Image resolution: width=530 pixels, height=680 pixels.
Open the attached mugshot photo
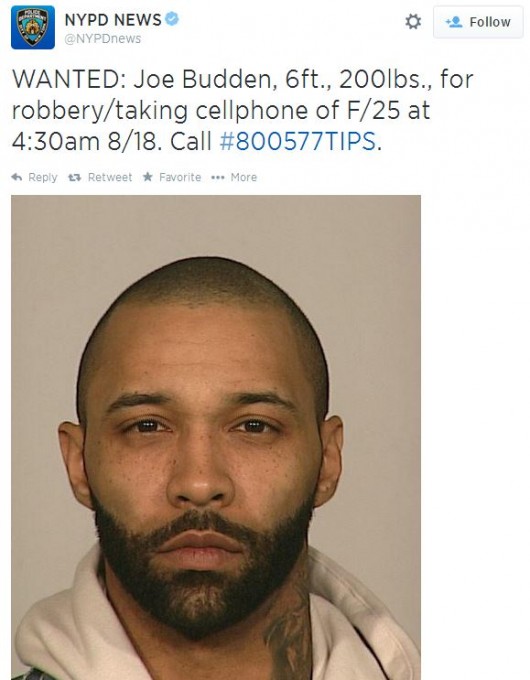pyautogui.click(x=216, y=438)
